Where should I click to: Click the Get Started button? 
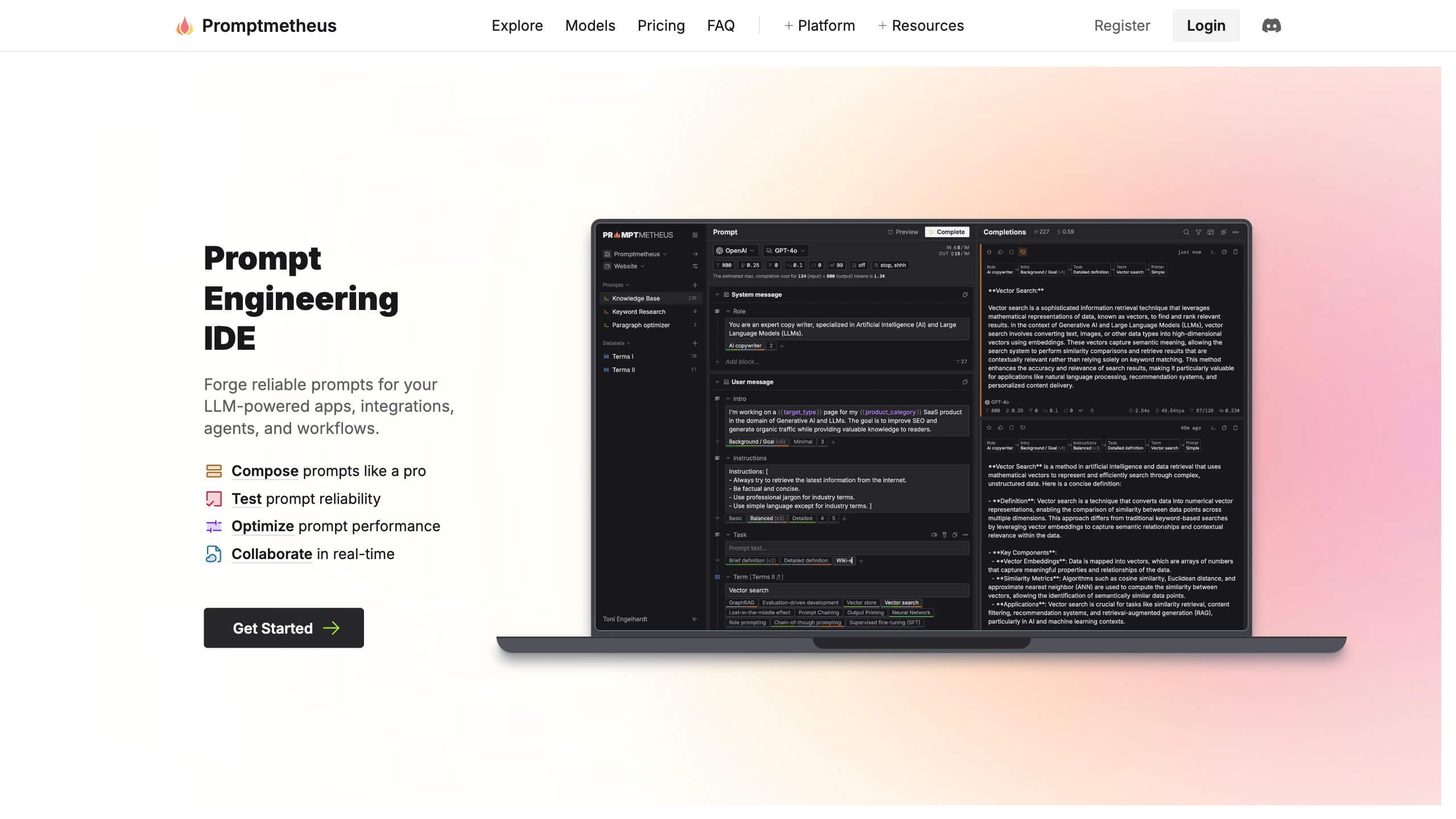[x=284, y=628]
